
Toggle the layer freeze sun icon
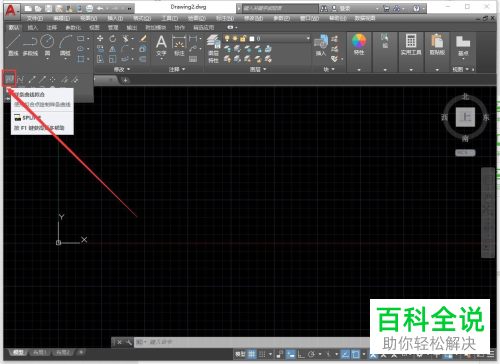click(235, 39)
